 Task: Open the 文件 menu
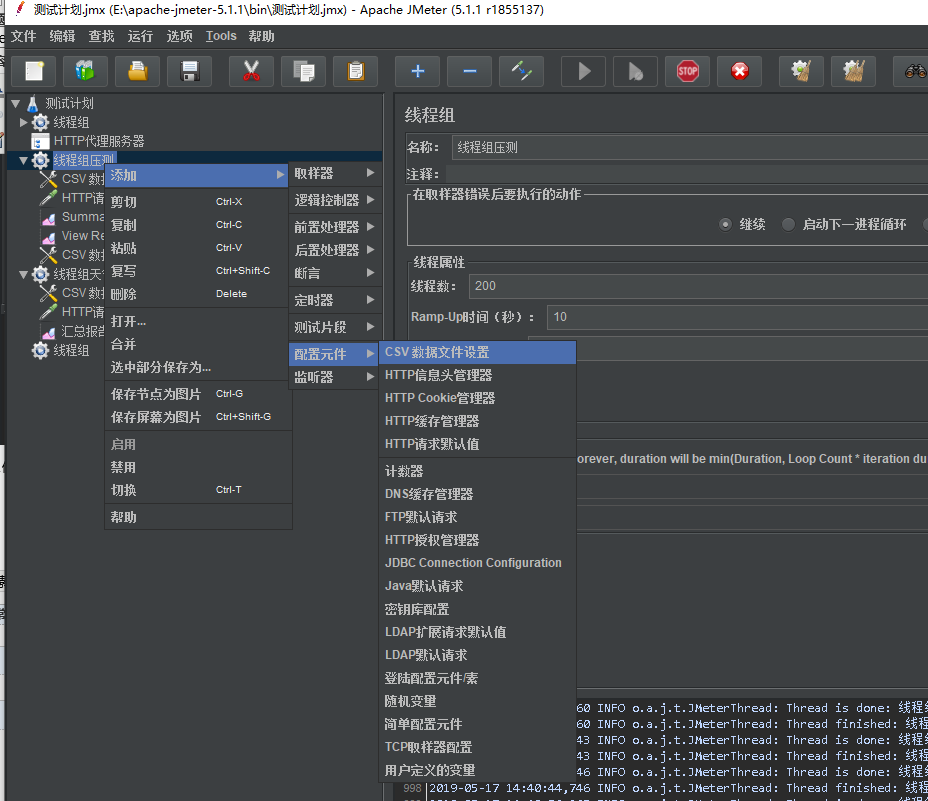(x=24, y=36)
